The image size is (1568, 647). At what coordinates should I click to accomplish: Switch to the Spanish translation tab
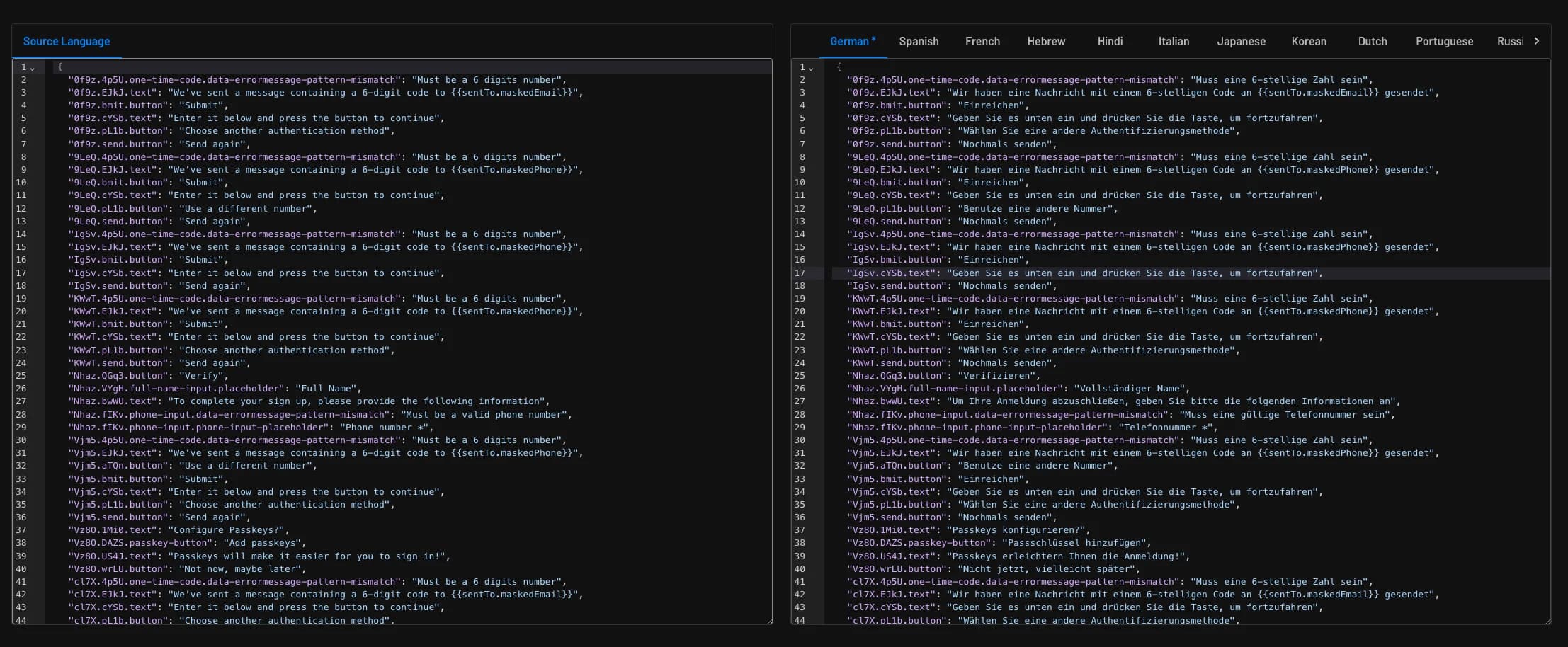tap(919, 41)
